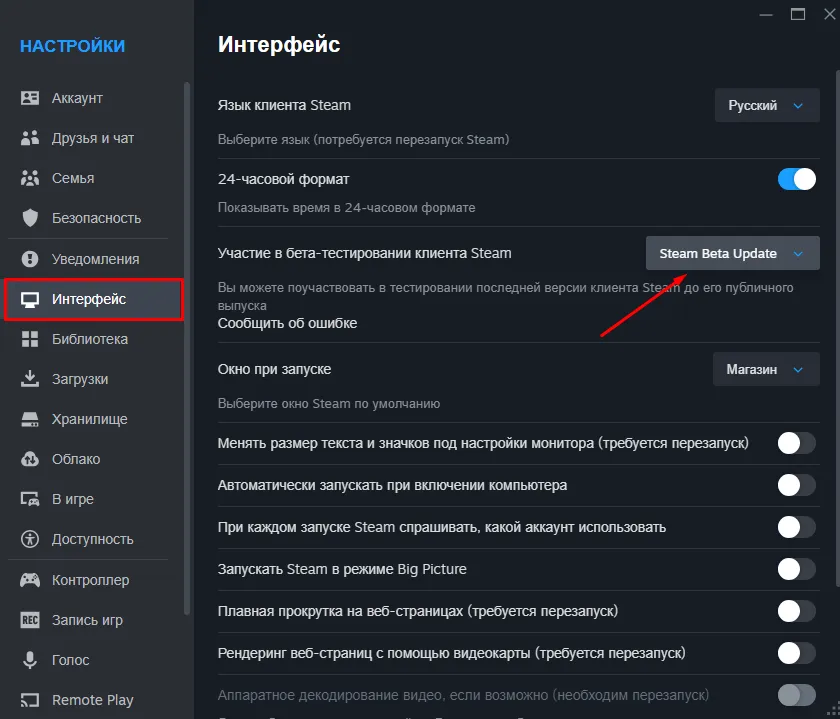
Task: Select the Интерфейс section
Action: click(x=94, y=299)
